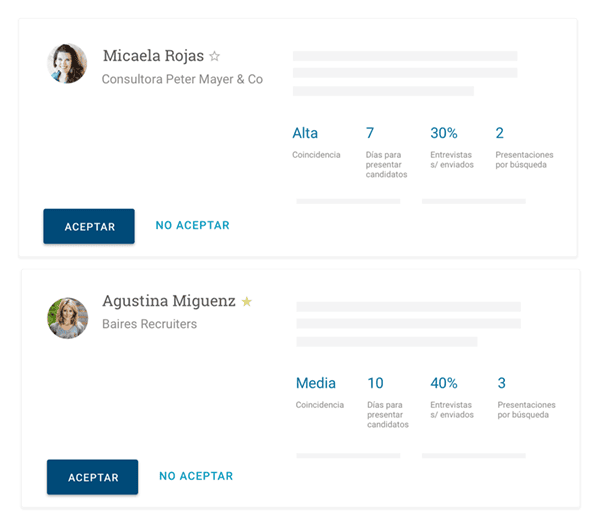This screenshot has height=522, width=600.
Task: Select the 10 días para presentar stat
Action: [375, 383]
